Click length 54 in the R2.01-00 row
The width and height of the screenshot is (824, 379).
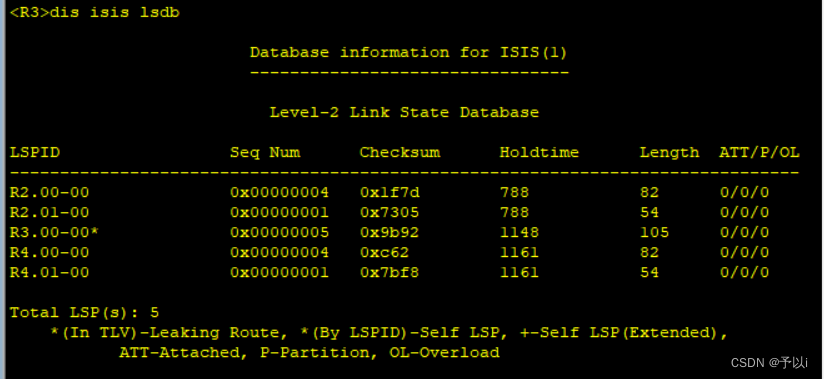point(650,213)
